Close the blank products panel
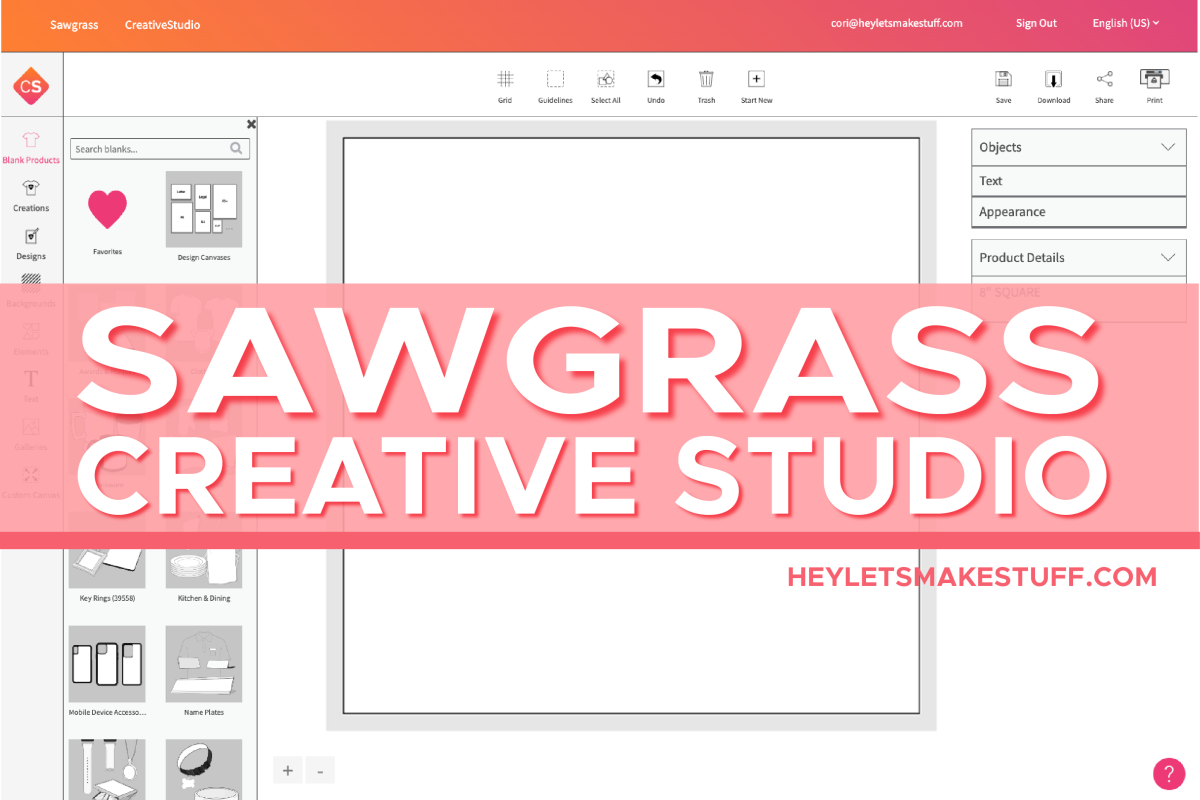This screenshot has width=1200, height=800. point(251,124)
